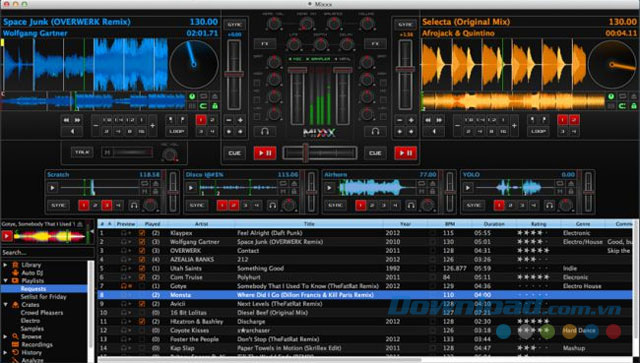Toggle LOOP on the right deck
This screenshot has height=363, width=640.
[x=538, y=131]
